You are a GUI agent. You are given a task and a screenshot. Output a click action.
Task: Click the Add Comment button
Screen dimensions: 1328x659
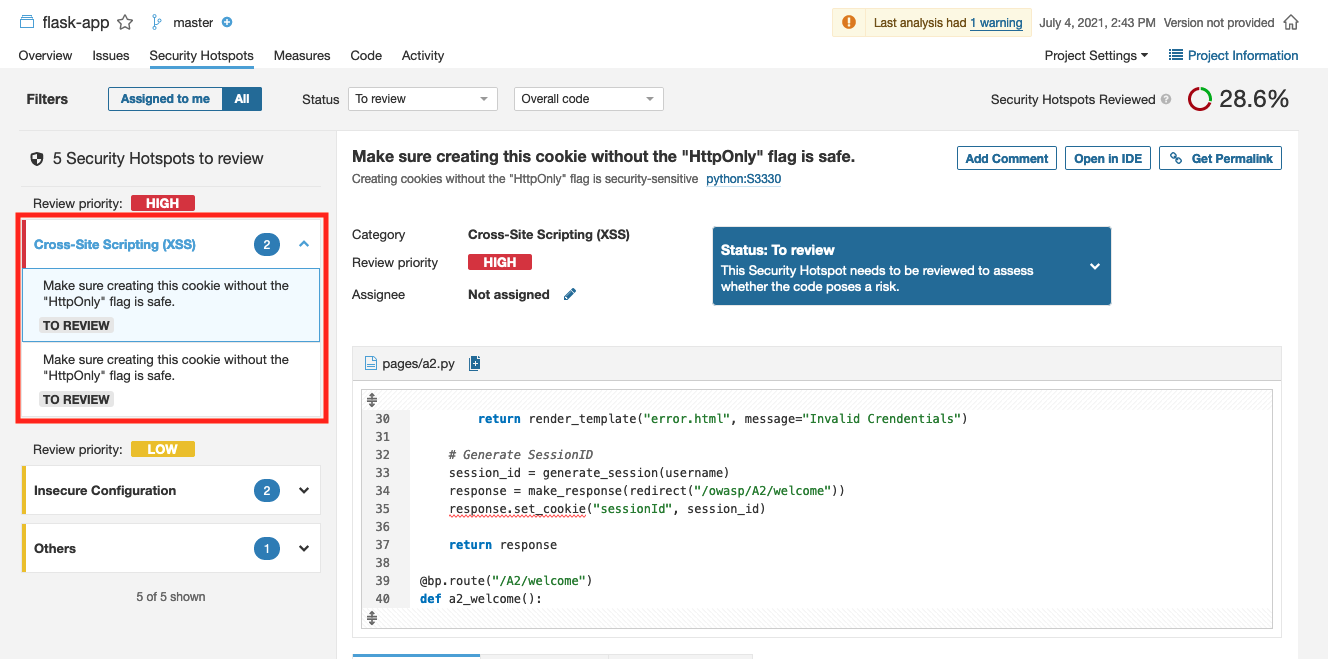pos(1007,158)
